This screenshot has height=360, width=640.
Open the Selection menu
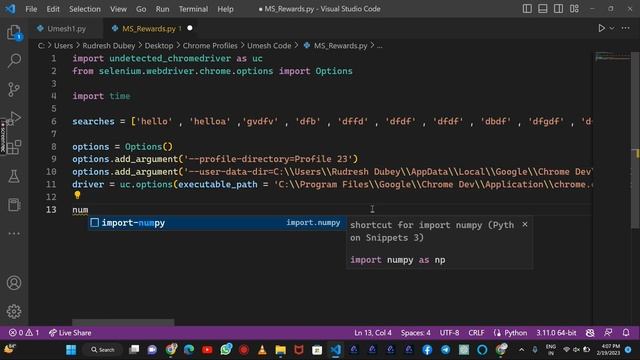pos(84,9)
